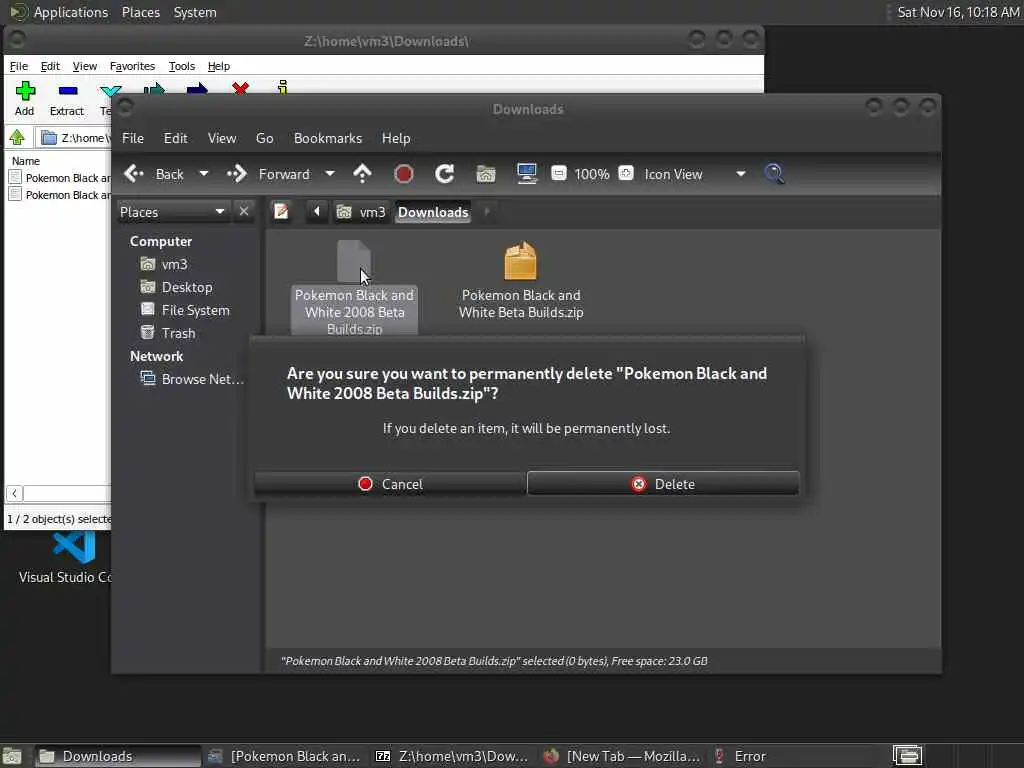
Task: Click the Info icon in 7-Zip toolbar
Action: 283,88
